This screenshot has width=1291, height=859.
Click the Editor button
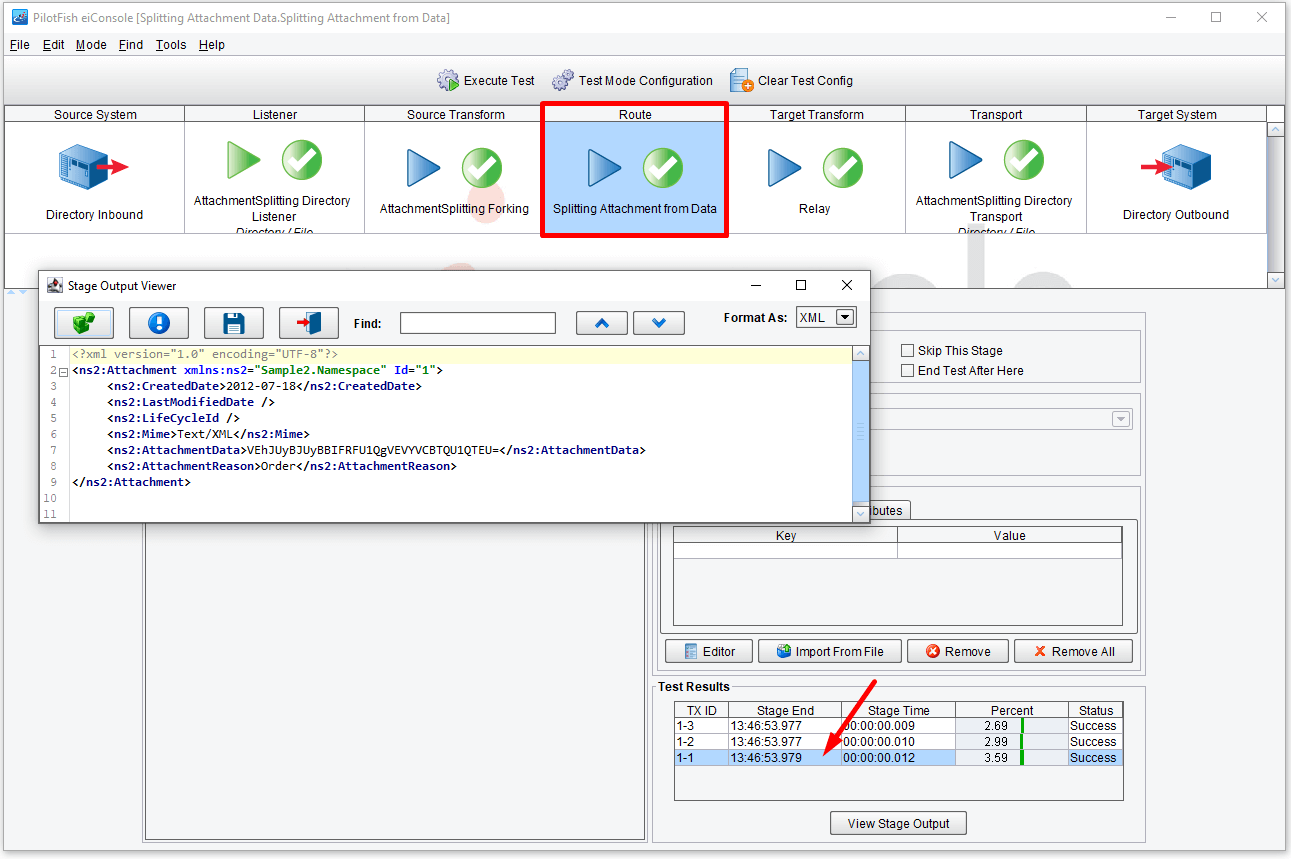pyautogui.click(x=707, y=652)
